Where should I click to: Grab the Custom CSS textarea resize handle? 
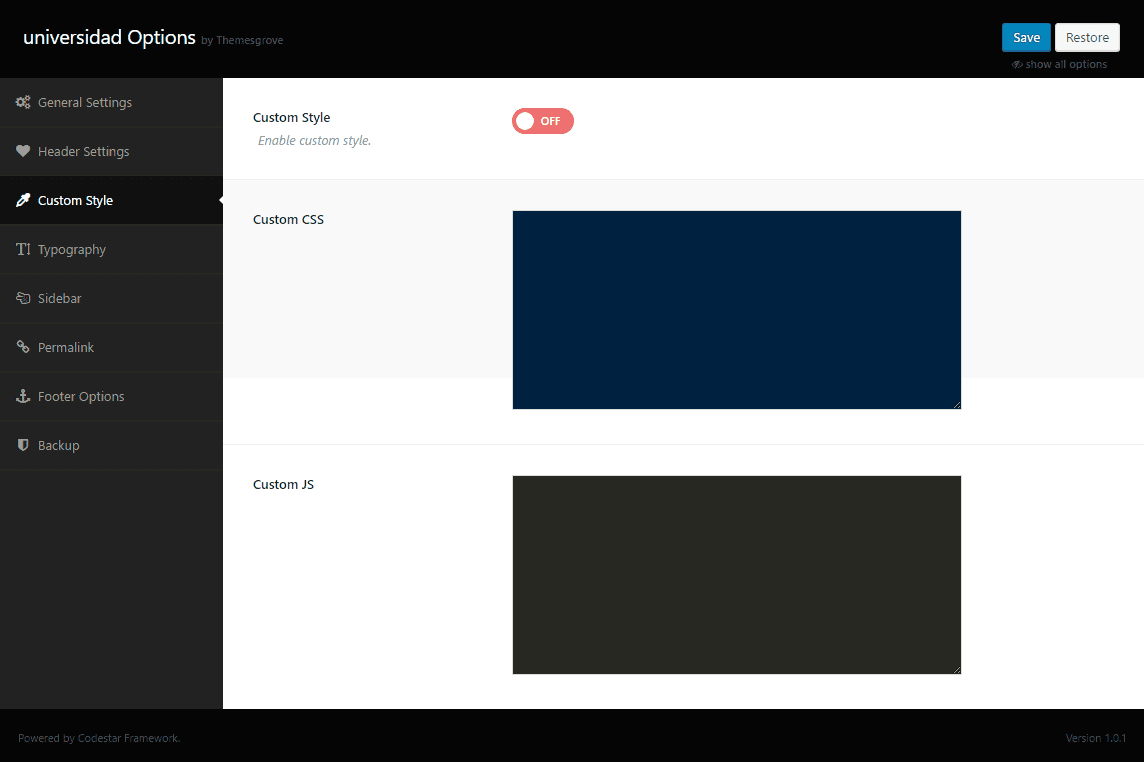click(x=956, y=404)
